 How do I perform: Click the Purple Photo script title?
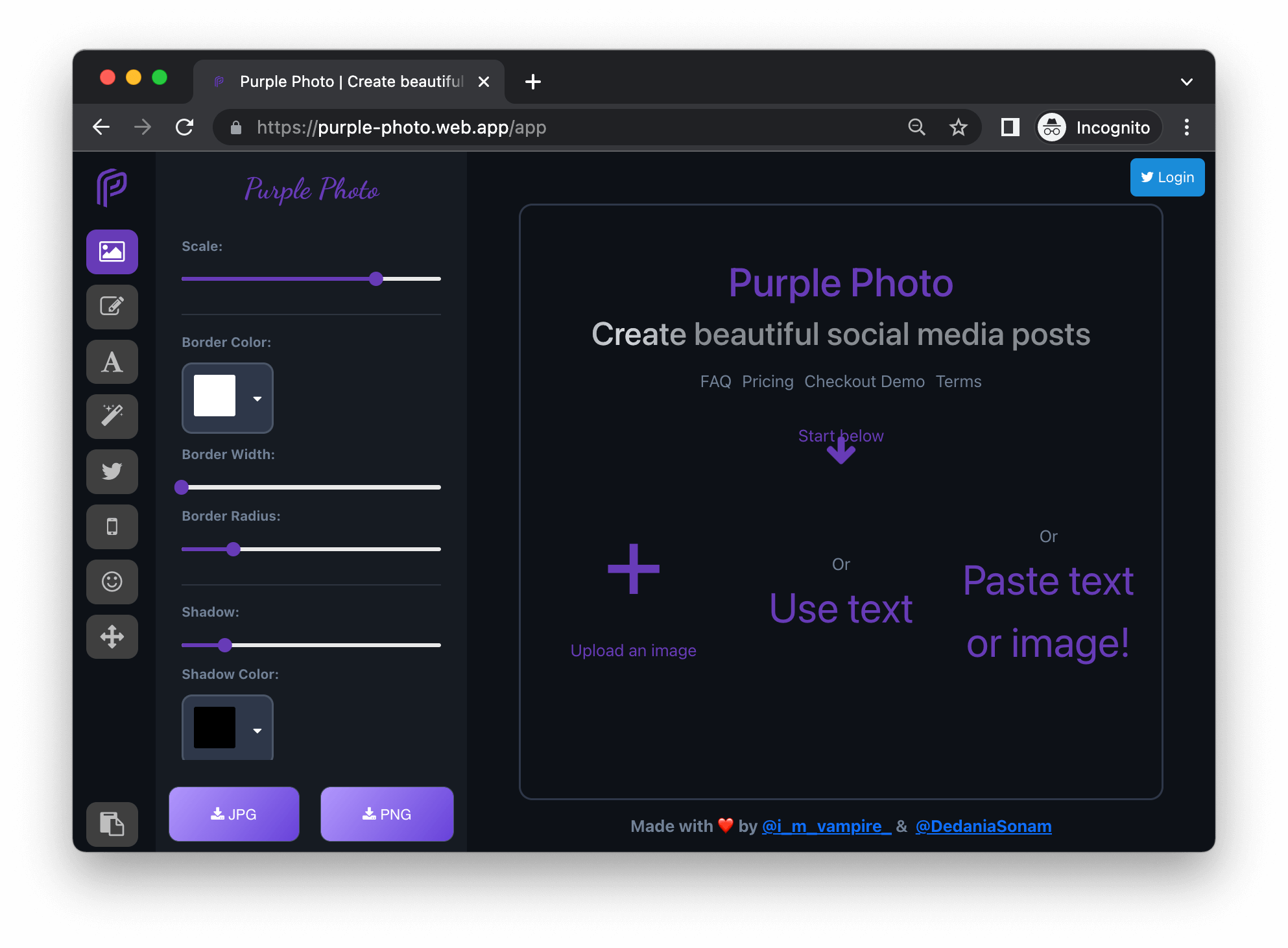(312, 189)
